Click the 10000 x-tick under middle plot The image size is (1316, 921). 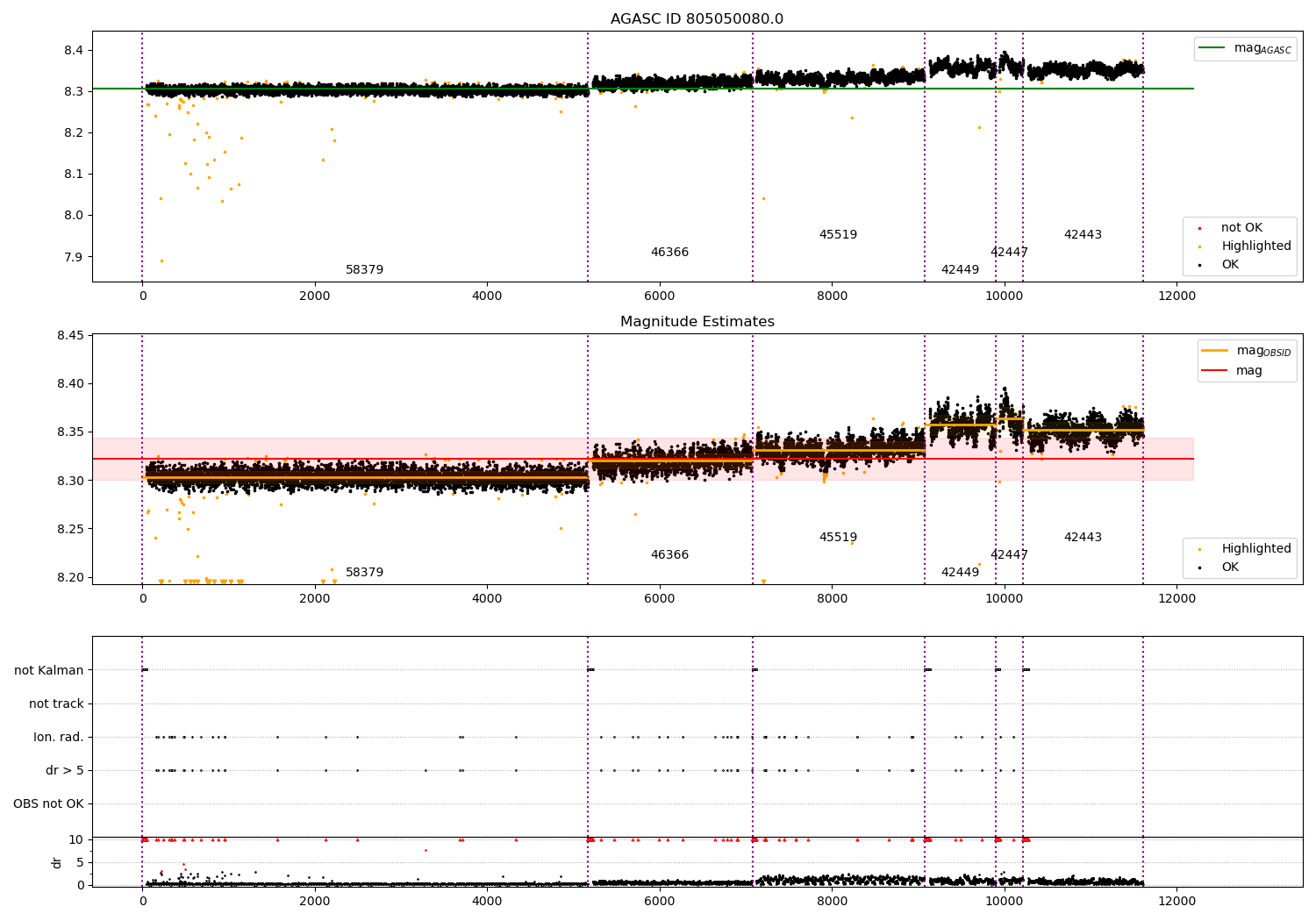pos(1004,599)
